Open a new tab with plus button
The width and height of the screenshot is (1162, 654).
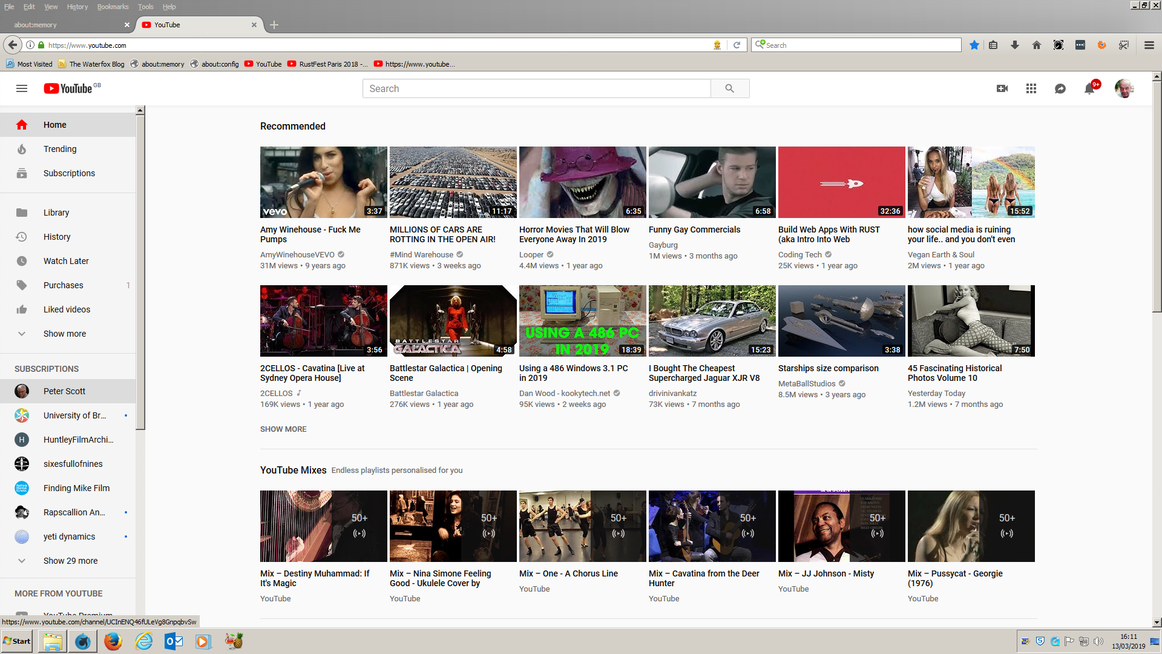(274, 24)
